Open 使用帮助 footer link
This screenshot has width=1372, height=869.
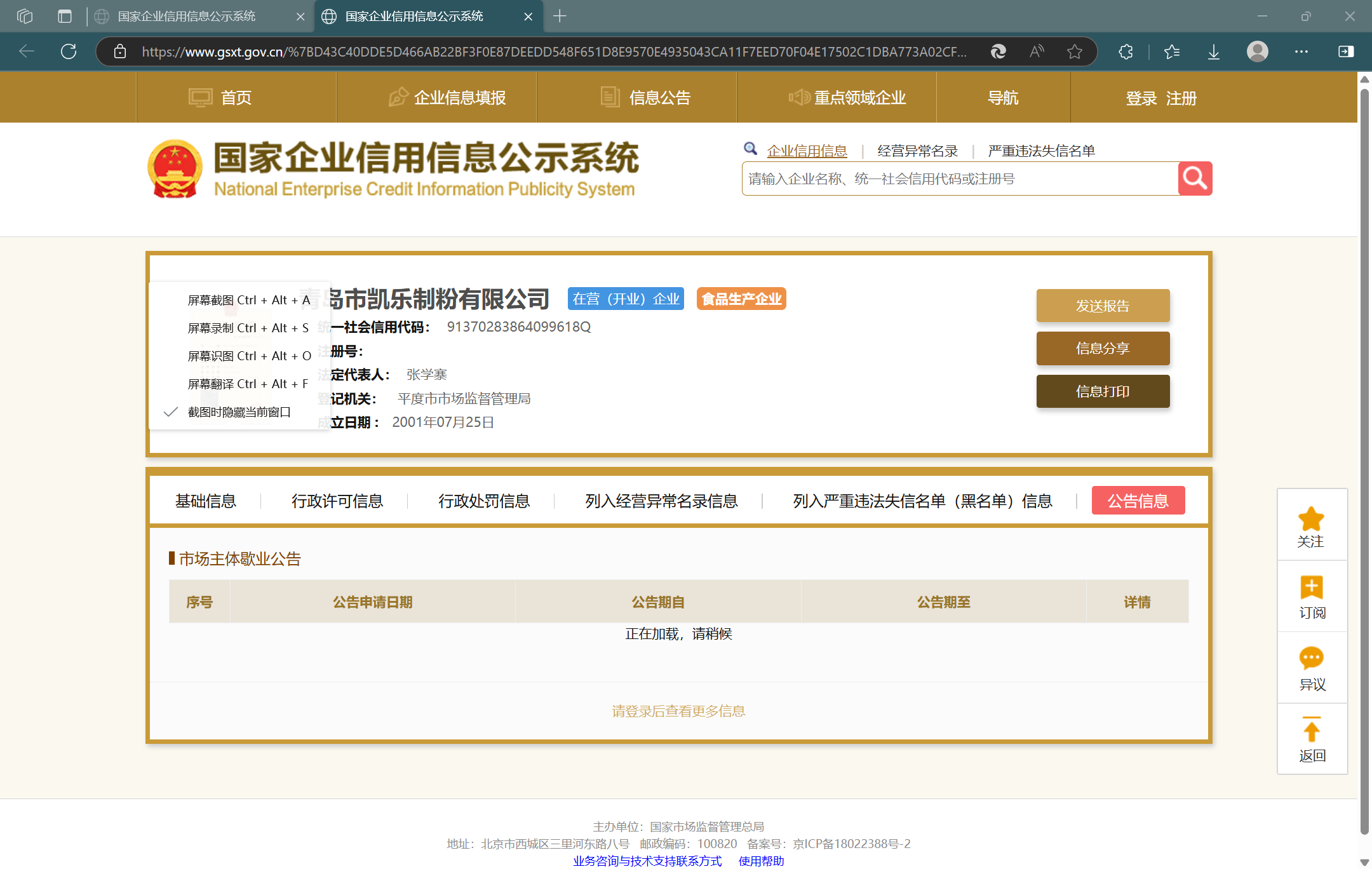761,861
